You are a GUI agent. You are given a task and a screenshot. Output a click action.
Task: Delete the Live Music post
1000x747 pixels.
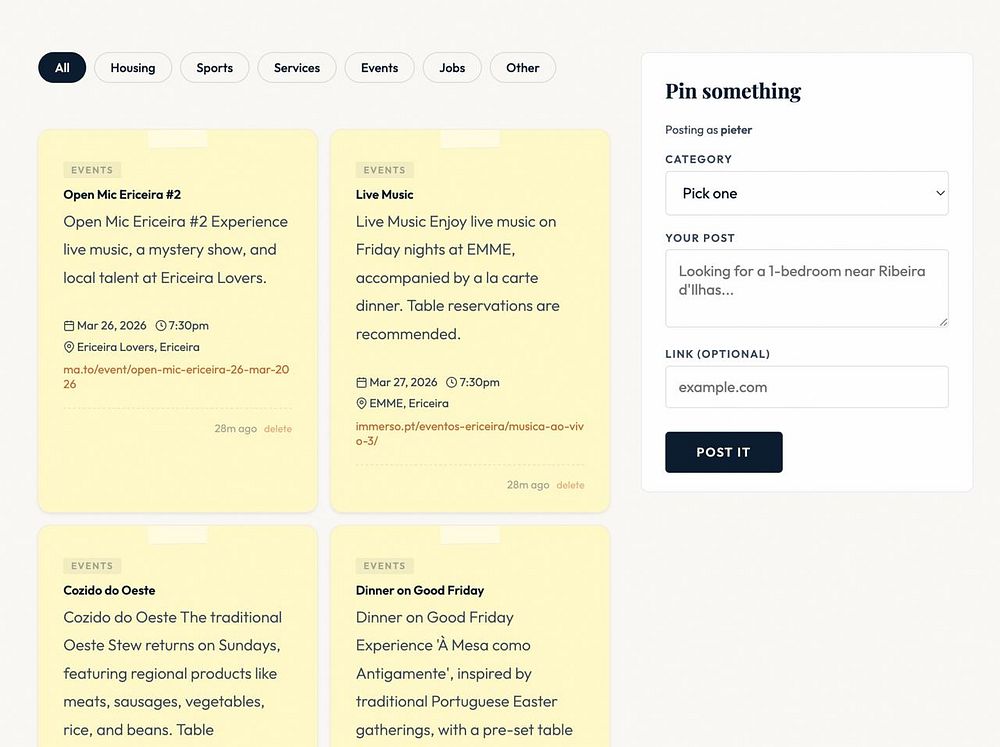[570, 485]
